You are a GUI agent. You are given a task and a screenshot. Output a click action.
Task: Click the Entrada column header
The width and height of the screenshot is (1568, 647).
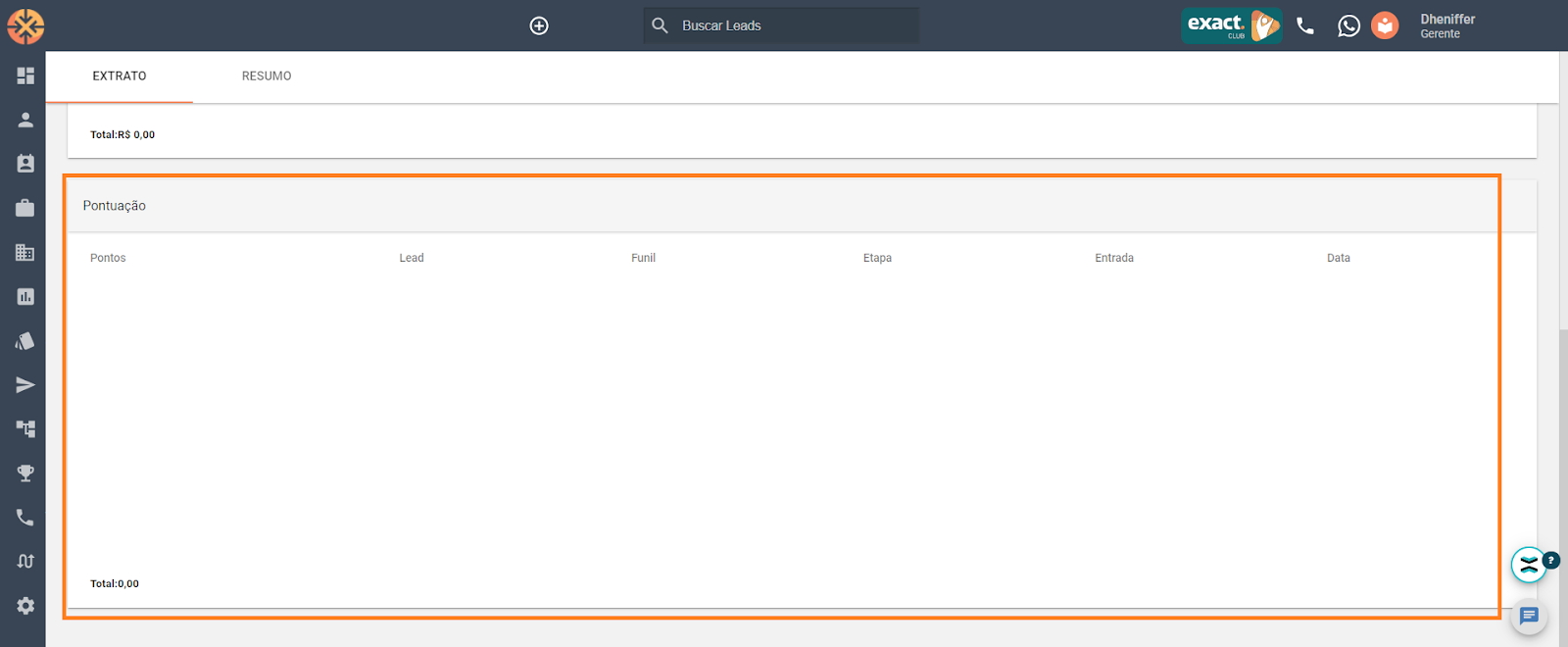tap(1114, 258)
